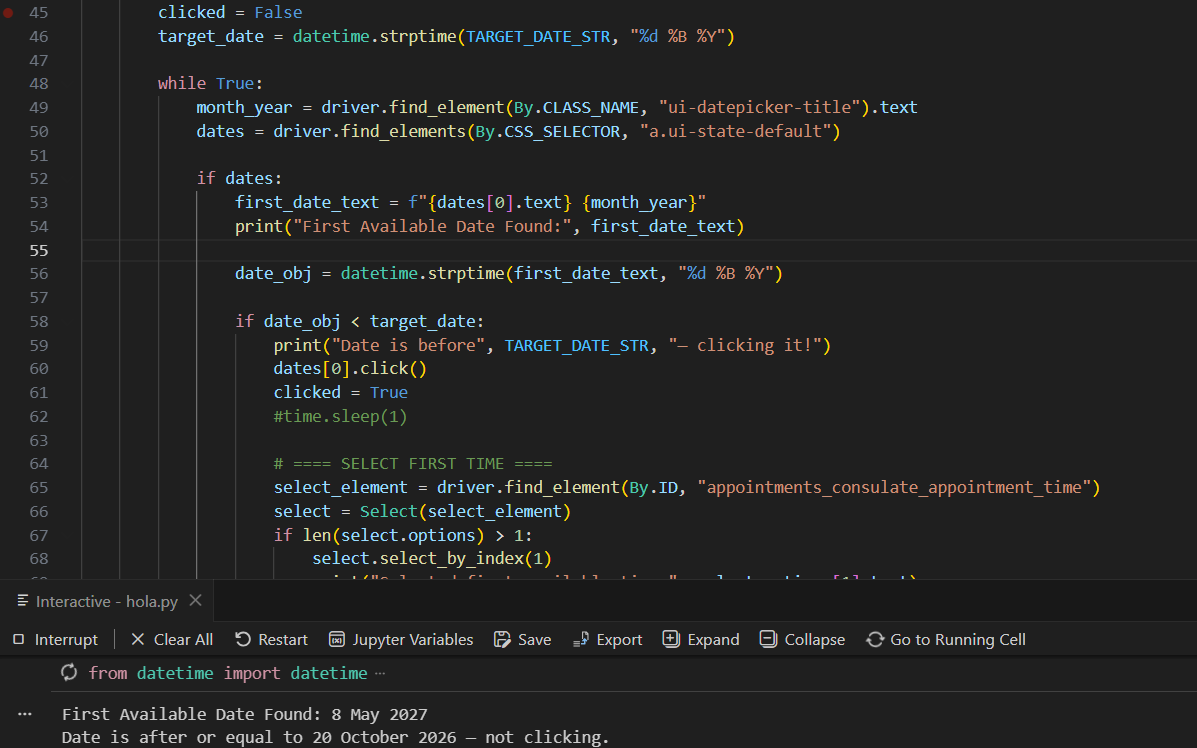Expand the truncated output via the ellipsis

[25, 714]
